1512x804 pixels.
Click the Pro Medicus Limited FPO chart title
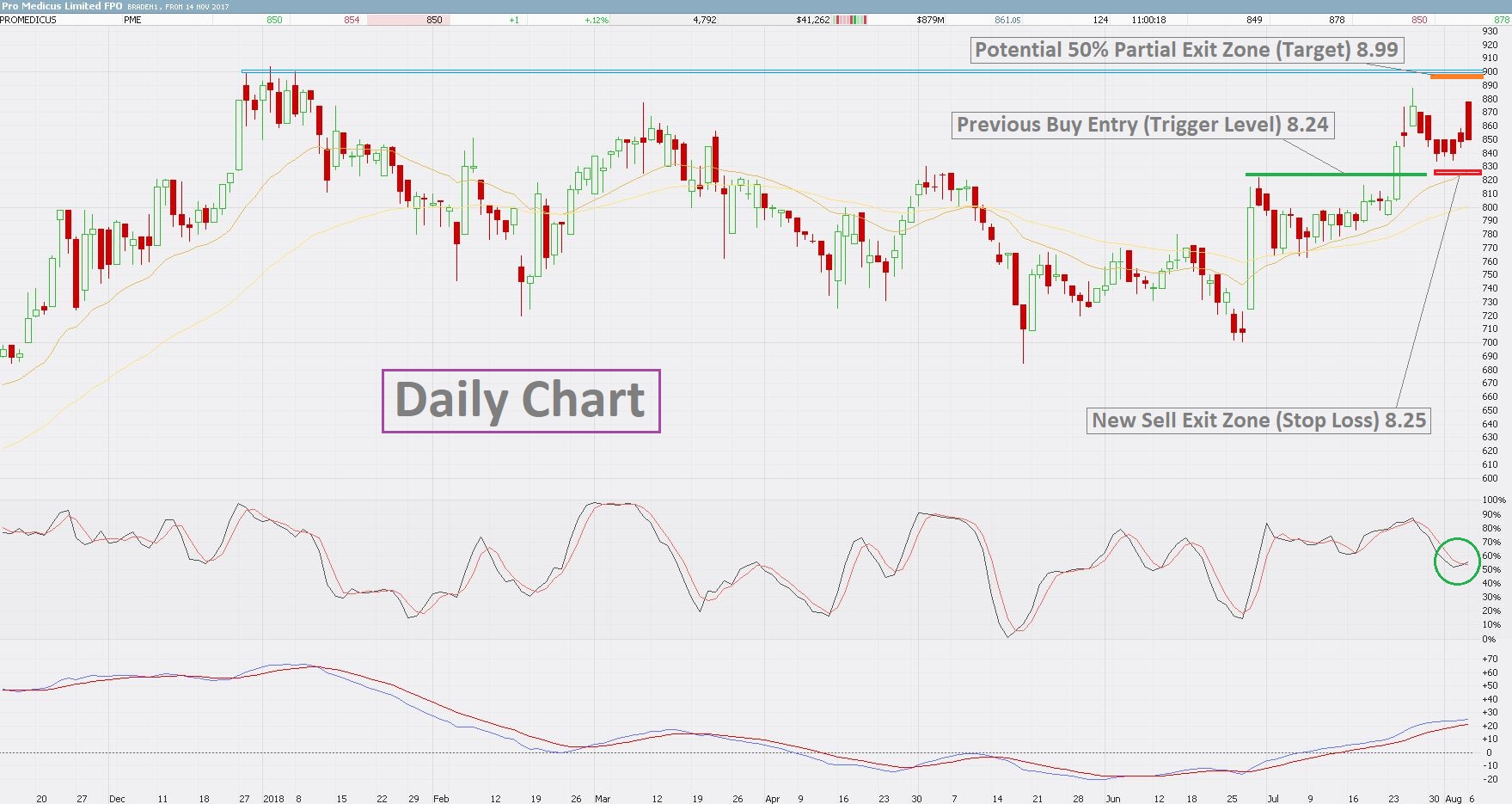coord(62,6)
